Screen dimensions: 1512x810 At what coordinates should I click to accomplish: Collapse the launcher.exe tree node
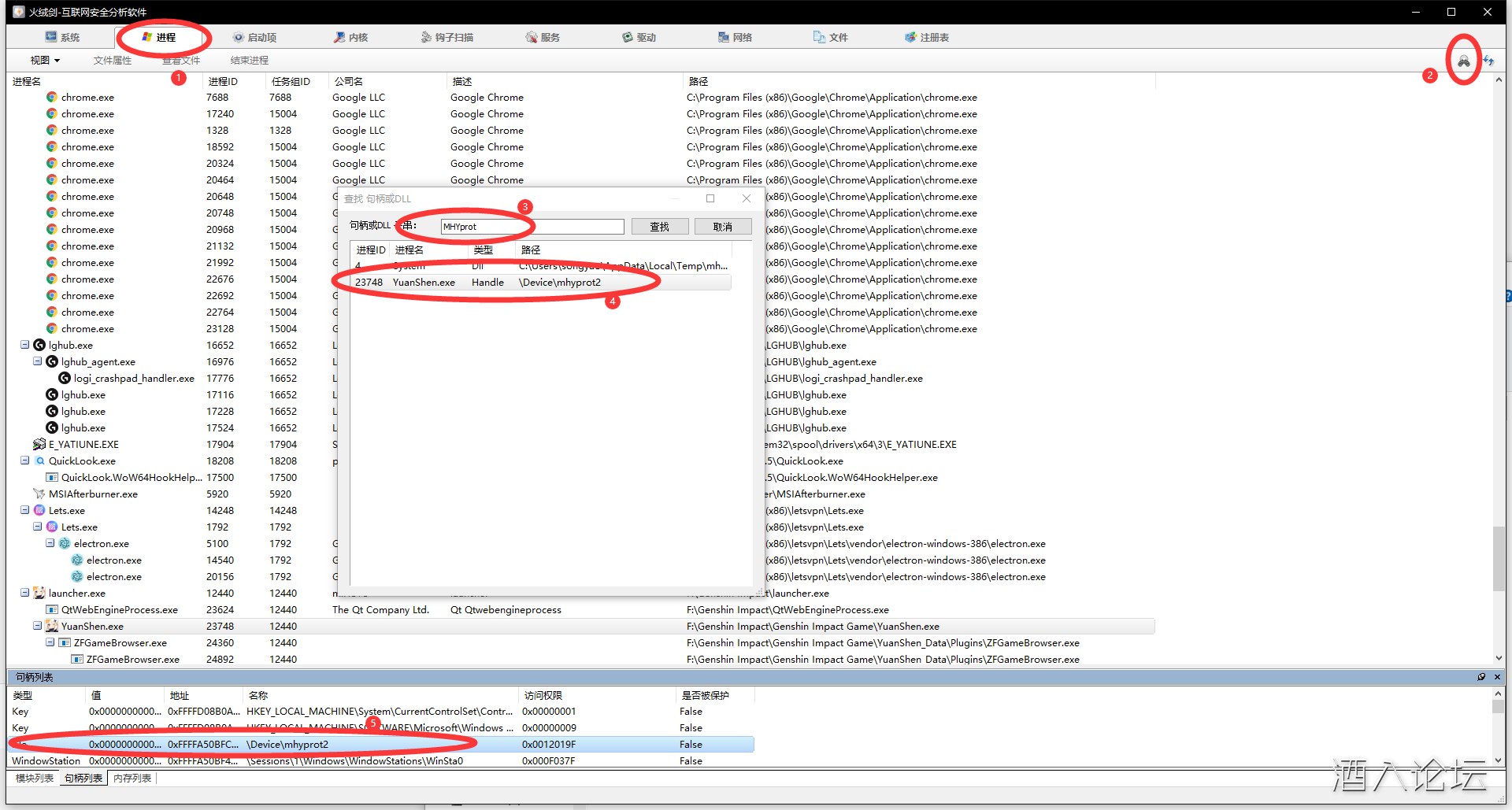25,593
